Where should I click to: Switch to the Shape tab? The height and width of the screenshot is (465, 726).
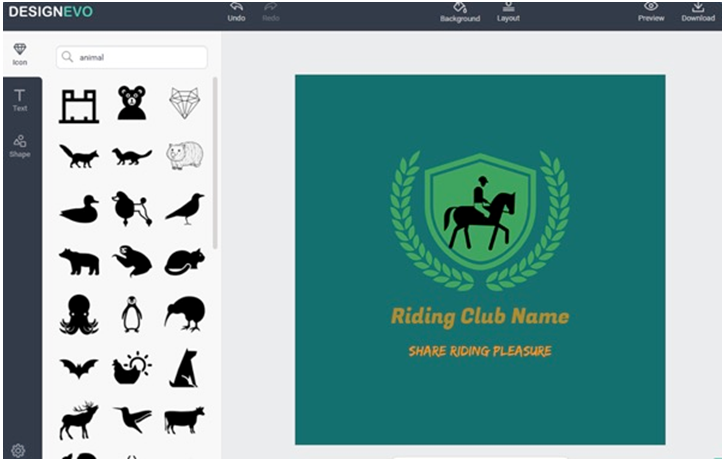(20, 146)
